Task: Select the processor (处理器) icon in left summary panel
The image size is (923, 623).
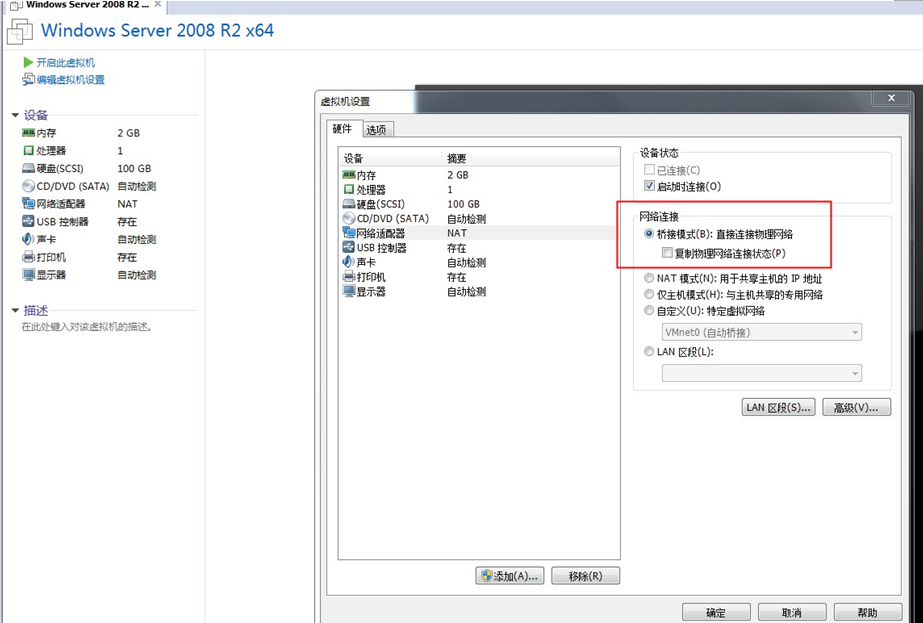Action: [28, 151]
